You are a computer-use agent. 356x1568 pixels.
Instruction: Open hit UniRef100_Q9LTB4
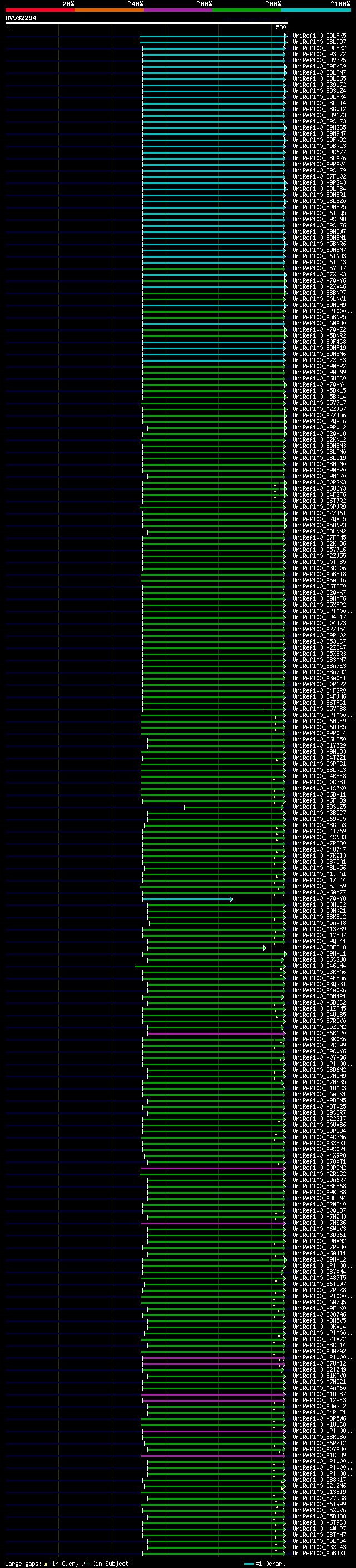[x=319, y=189]
